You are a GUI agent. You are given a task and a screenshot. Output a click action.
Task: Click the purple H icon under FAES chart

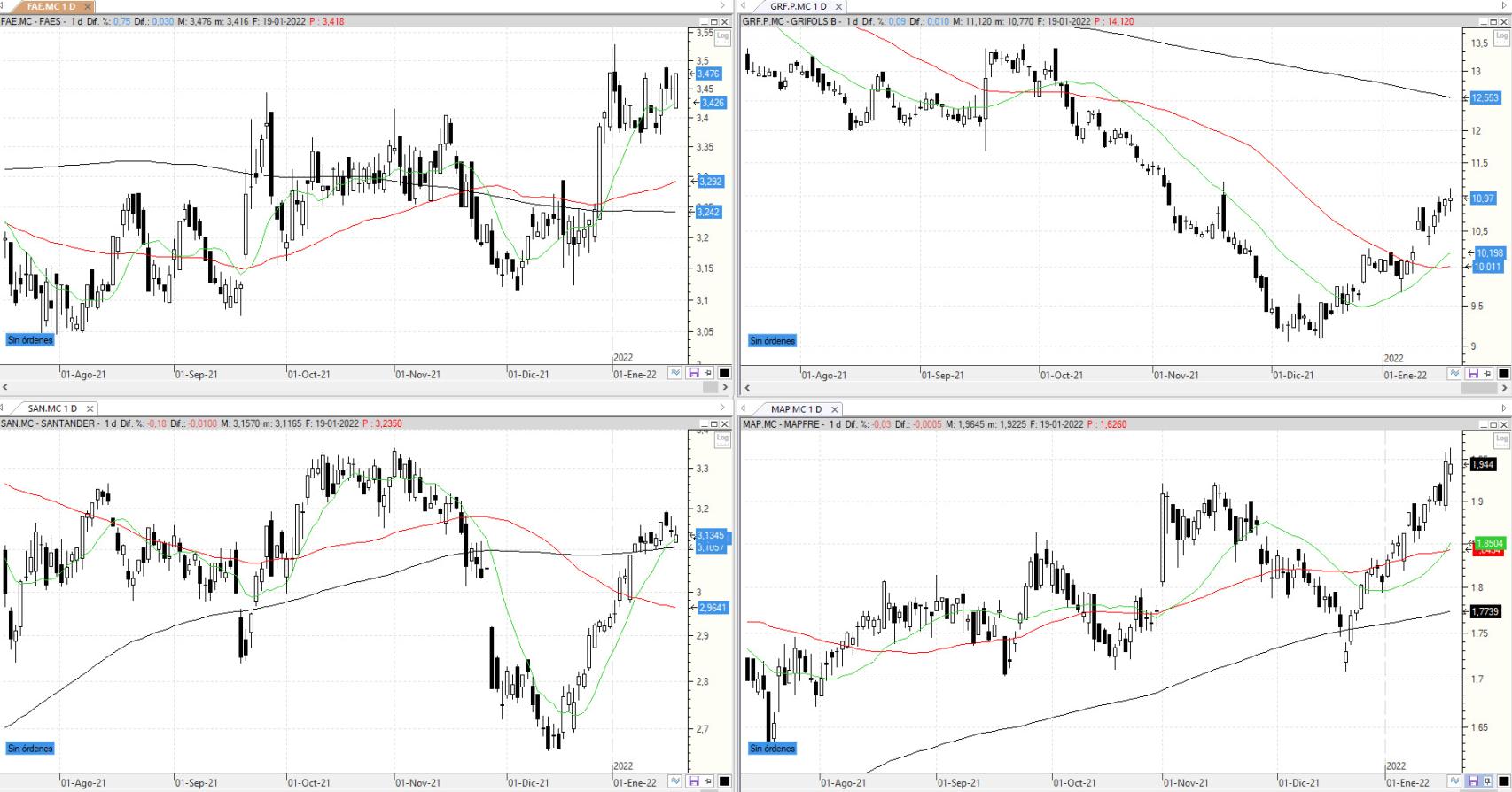693,374
